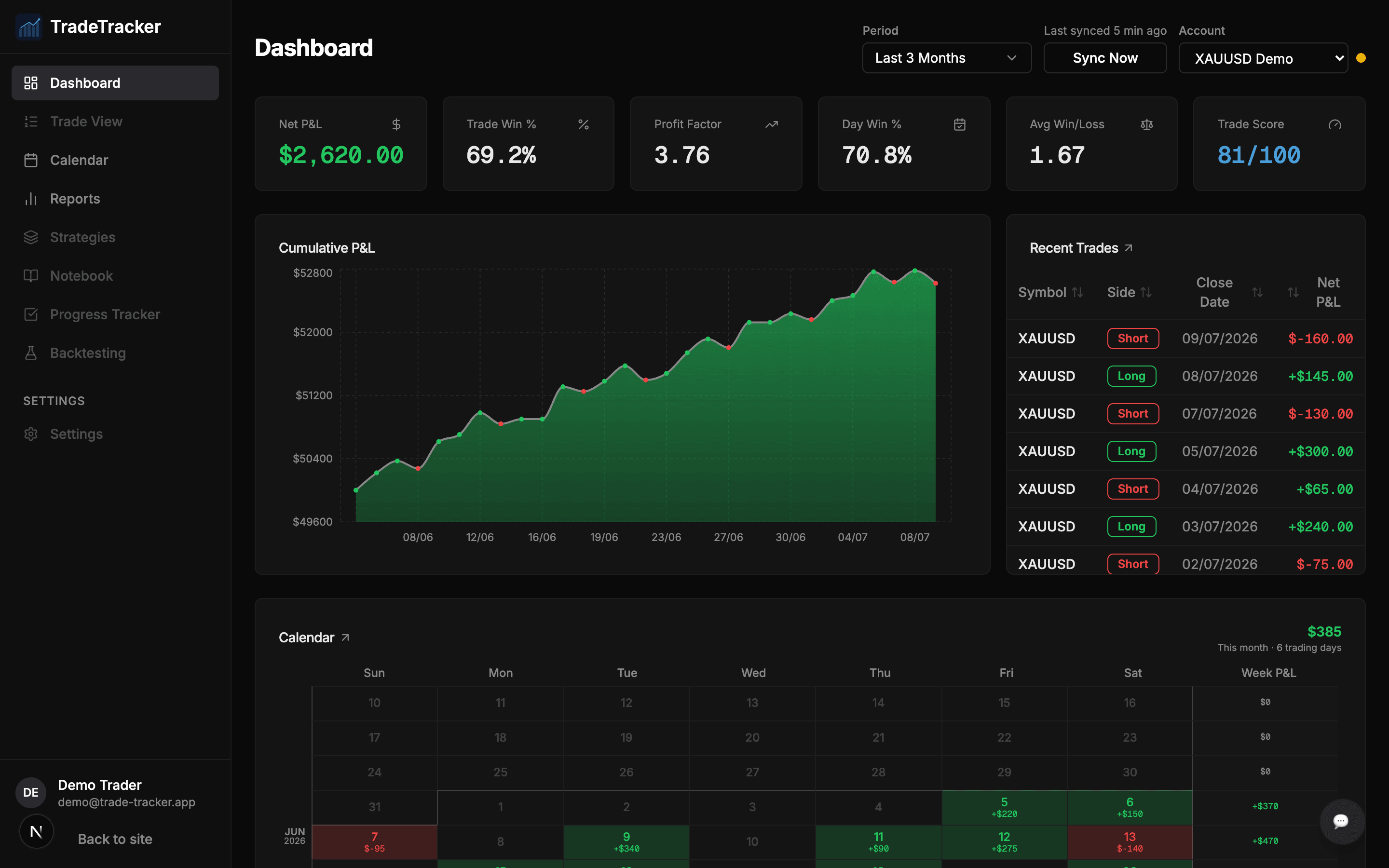The height and width of the screenshot is (868, 1389).
Task: Select calendar day 6 with +$150
Action: [x=1130, y=807]
